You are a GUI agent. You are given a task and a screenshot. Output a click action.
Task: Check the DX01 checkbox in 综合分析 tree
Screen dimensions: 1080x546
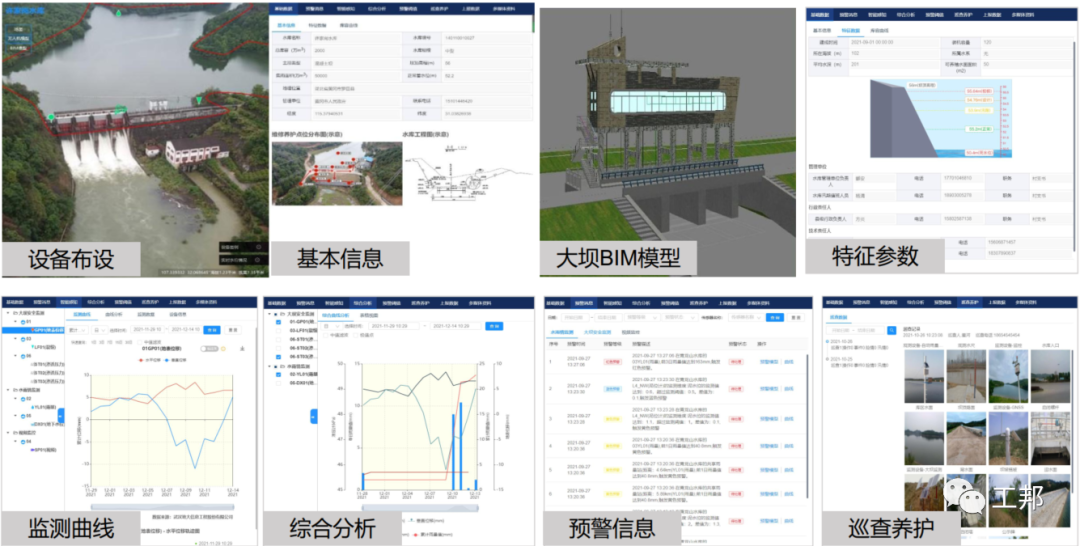[x=278, y=384]
